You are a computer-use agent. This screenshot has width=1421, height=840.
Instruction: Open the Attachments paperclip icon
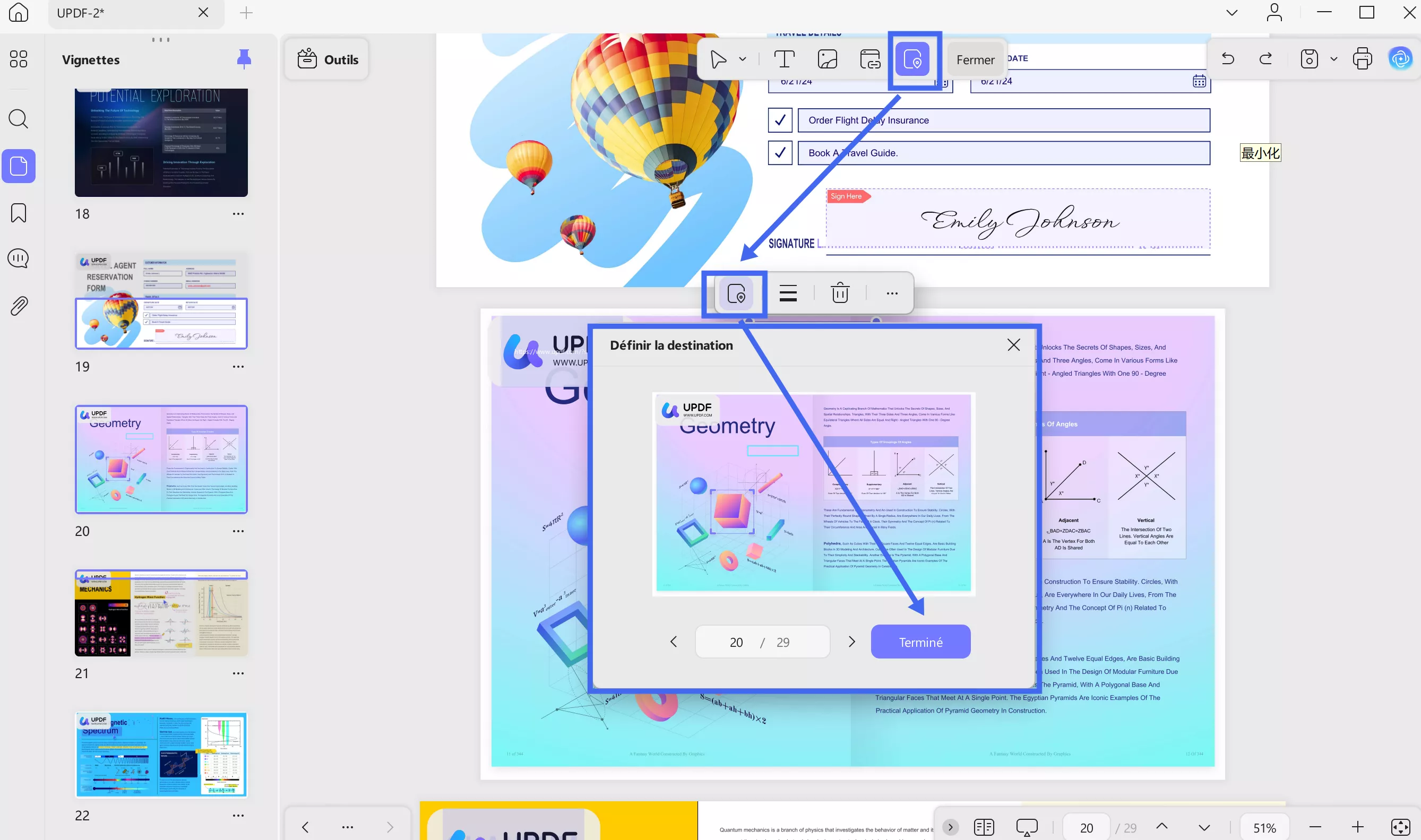click(x=18, y=306)
